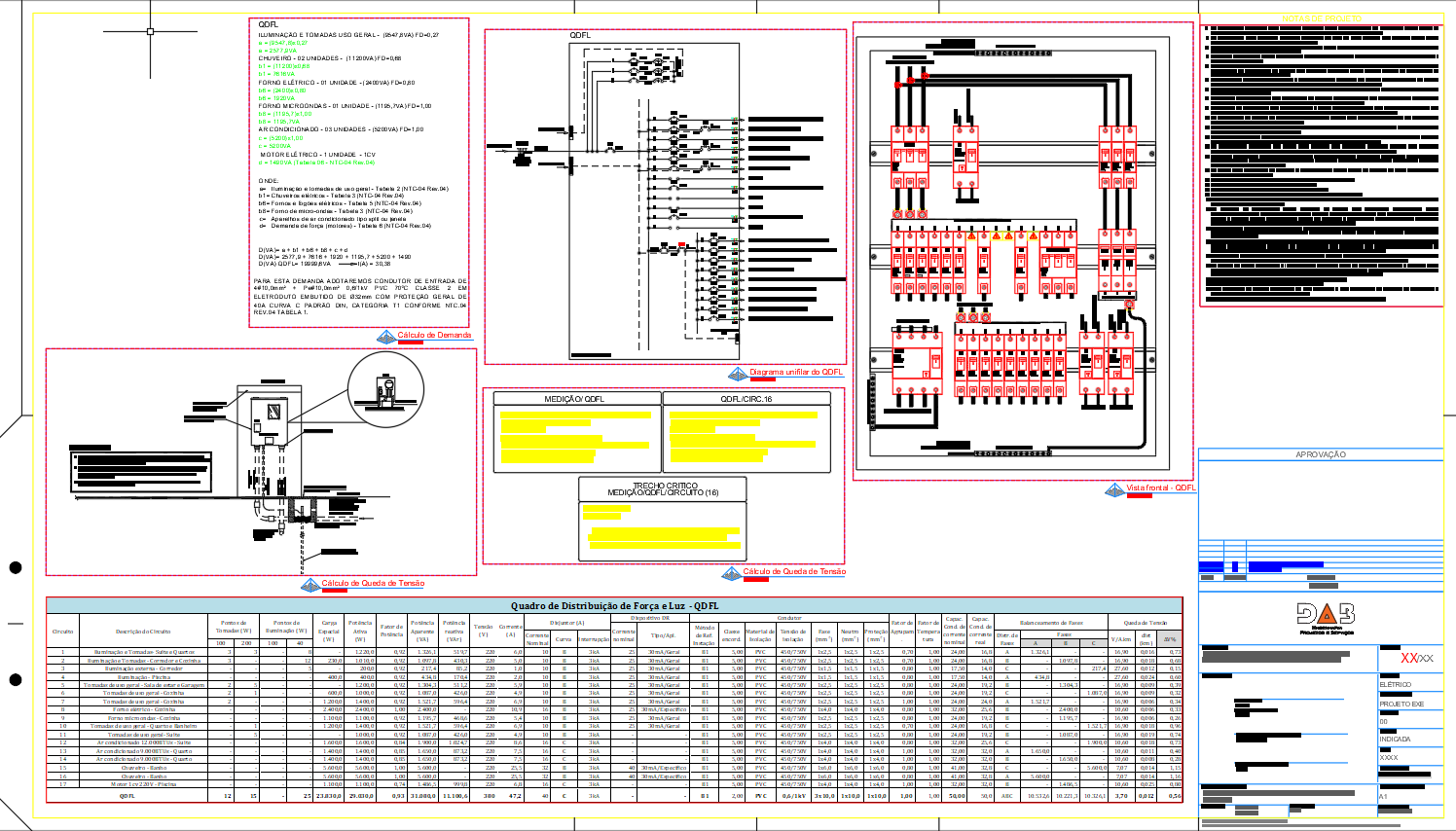Select the Cálculo de Demanda view title
1456x831 pixels.
pyautogui.click(x=434, y=335)
